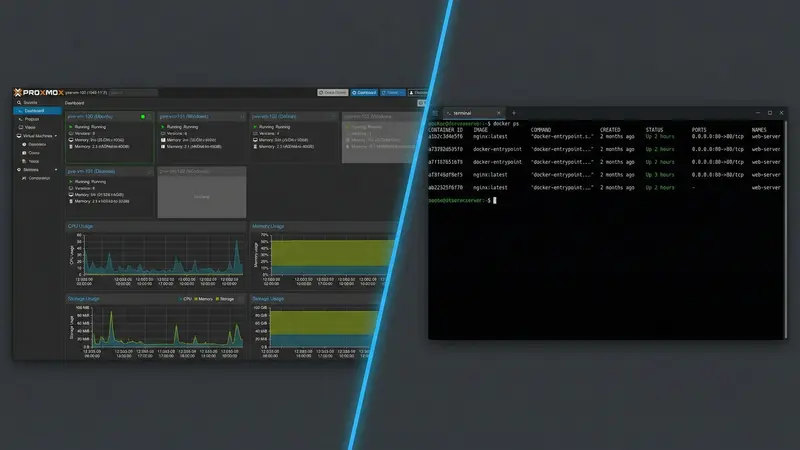Image resolution: width=800 pixels, height=450 pixels.
Task: Click the Running play icon in pve-vm-100 card
Action: (x=71, y=127)
